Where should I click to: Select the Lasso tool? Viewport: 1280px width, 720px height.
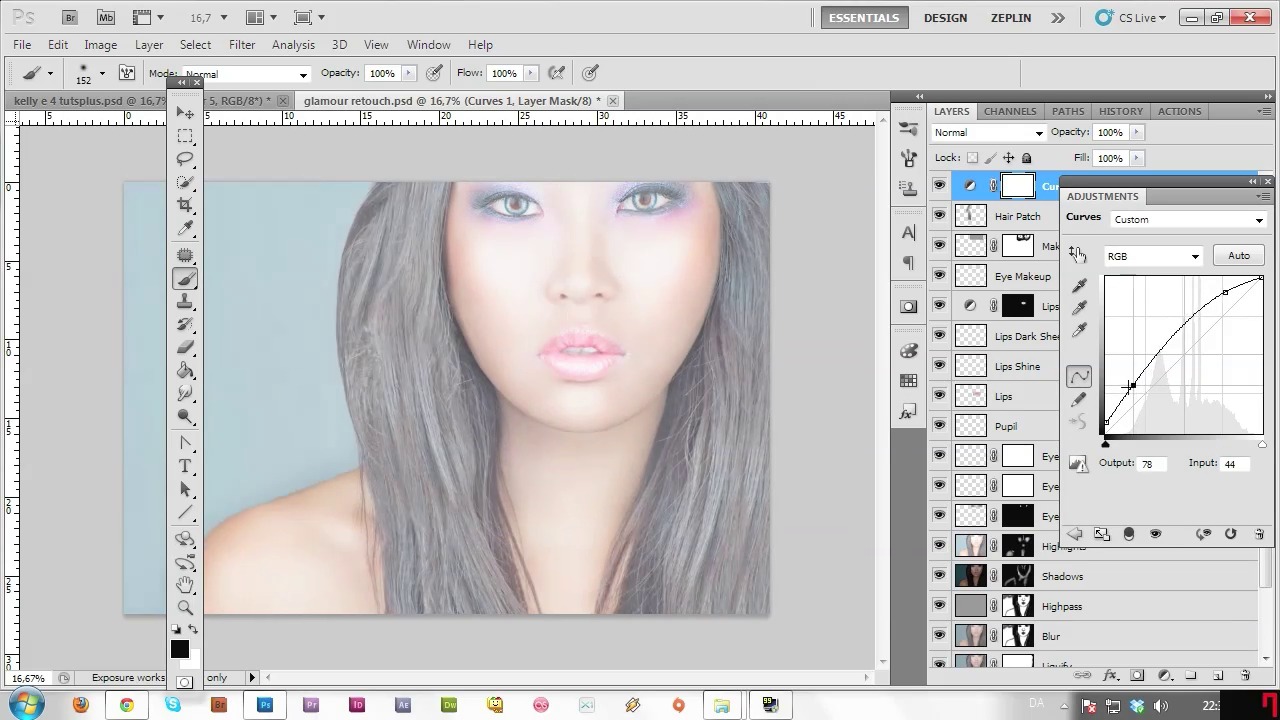[x=185, y=159]
